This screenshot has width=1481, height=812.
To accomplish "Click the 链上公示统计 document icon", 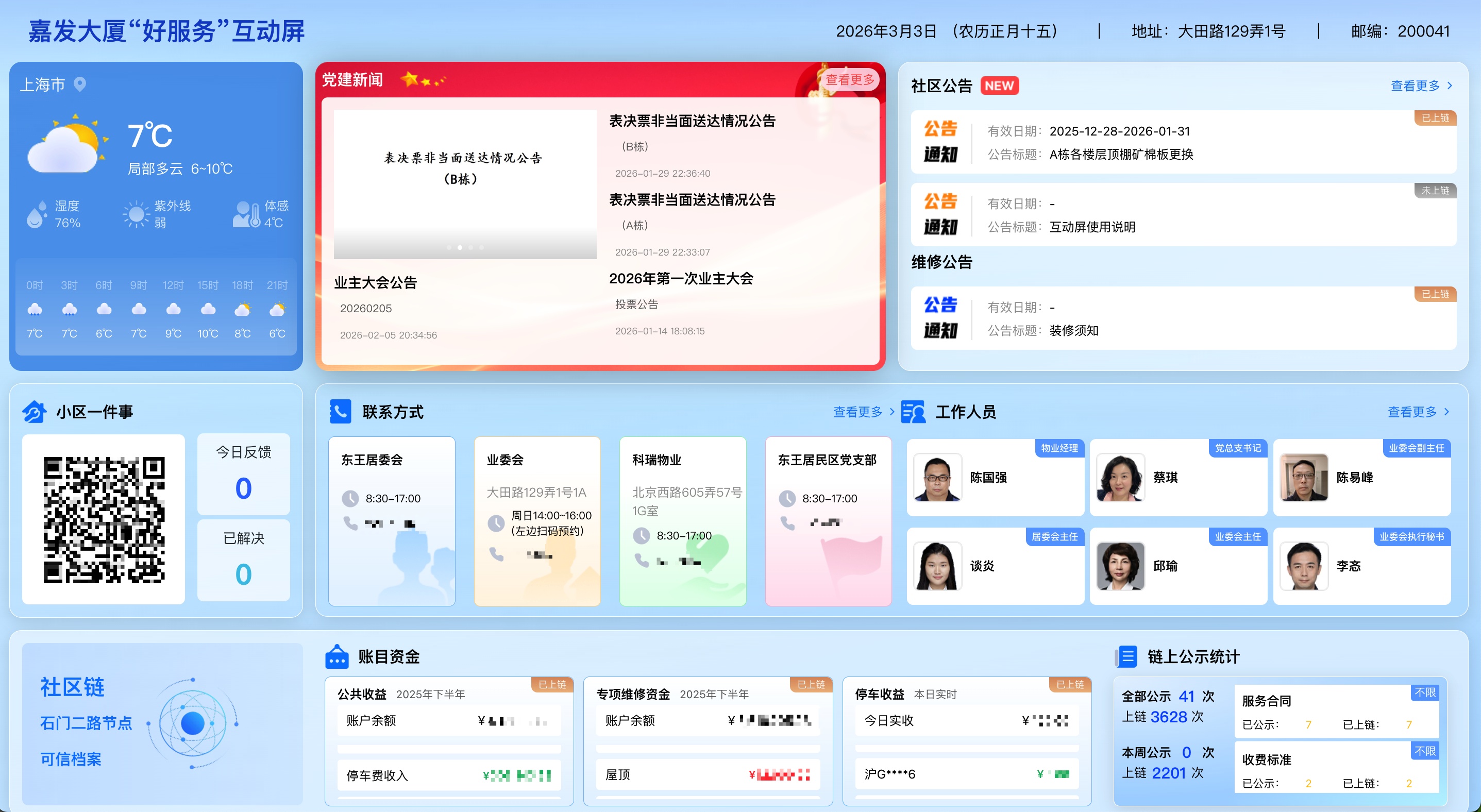I will (x=1127, y=656).
